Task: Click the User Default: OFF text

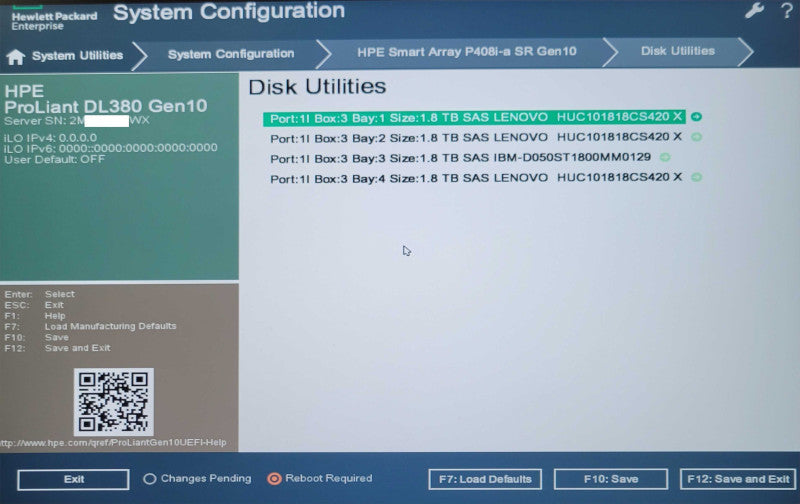Action: pos(55,159)
